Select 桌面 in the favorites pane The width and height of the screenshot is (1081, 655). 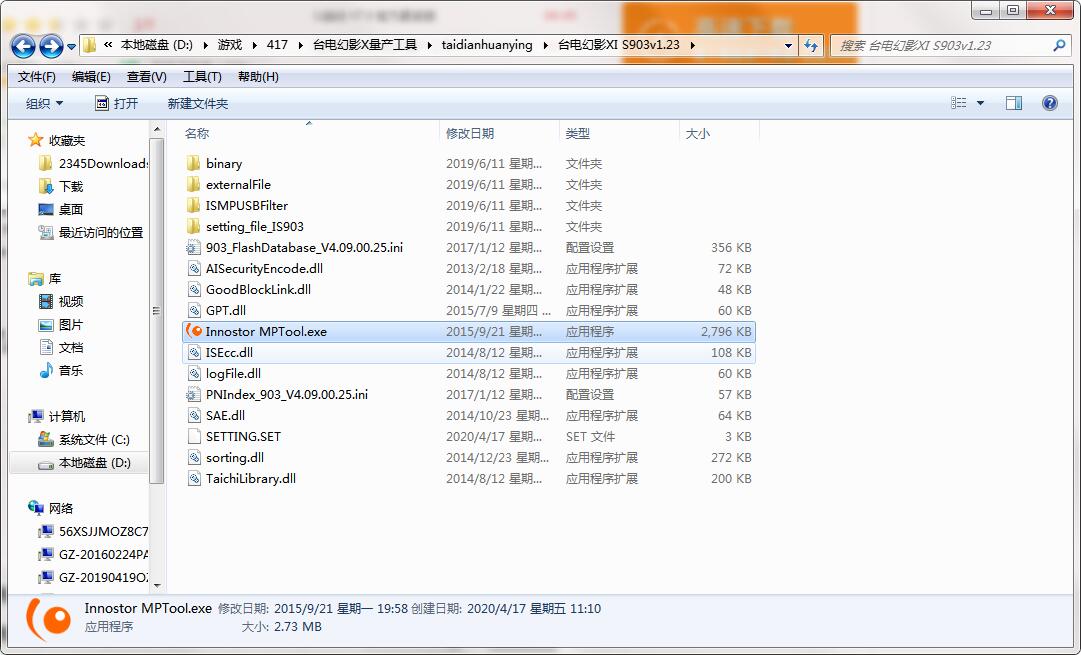click(x=71, y=209)
